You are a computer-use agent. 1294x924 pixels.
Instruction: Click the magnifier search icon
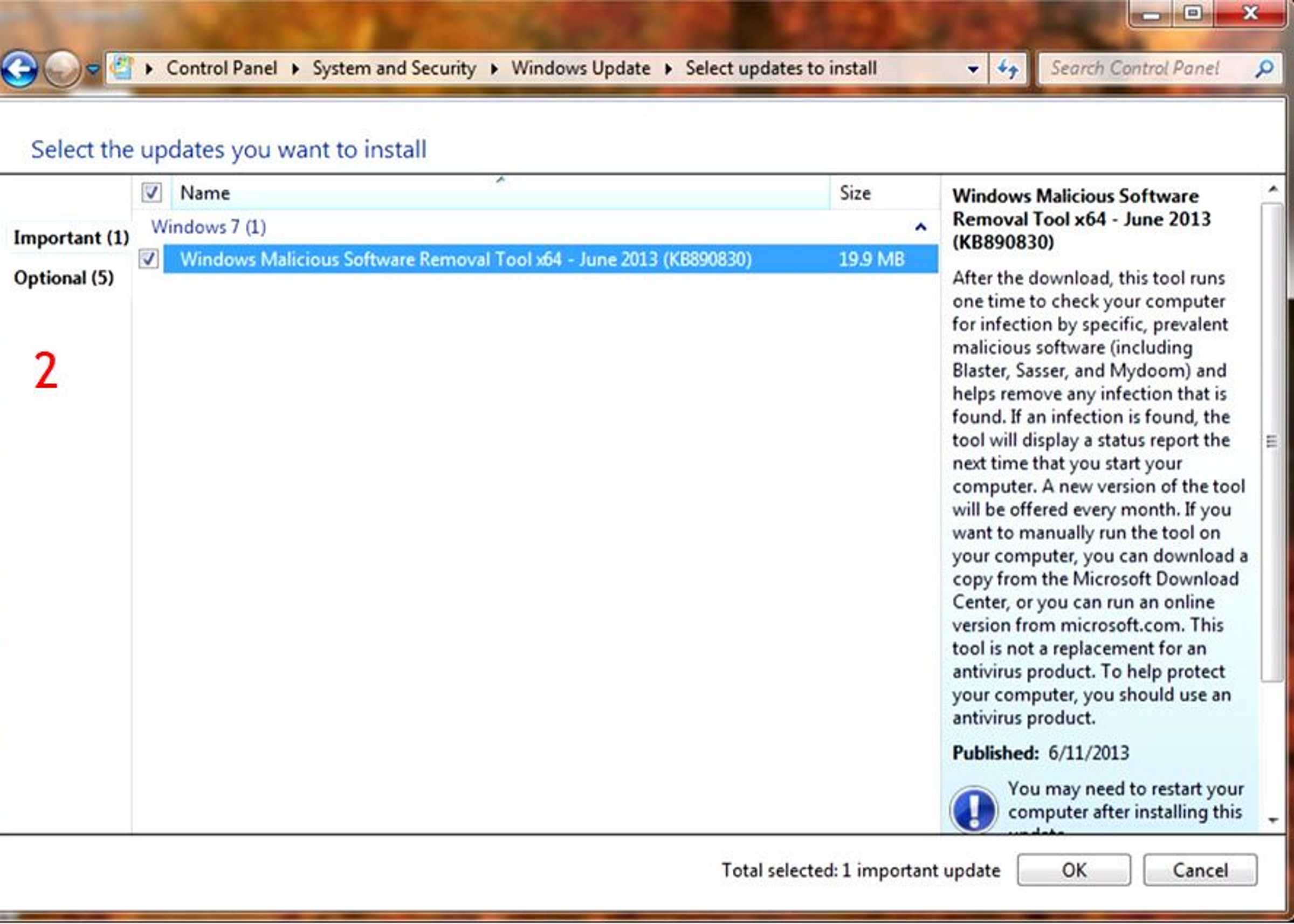click(1264, 69)
